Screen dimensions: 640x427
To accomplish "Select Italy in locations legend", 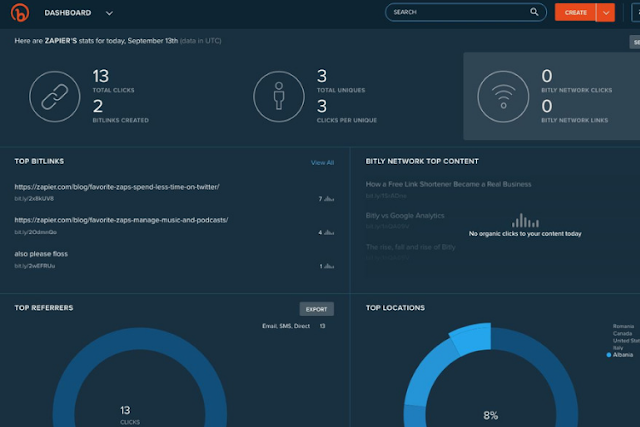I will point(618,348).
